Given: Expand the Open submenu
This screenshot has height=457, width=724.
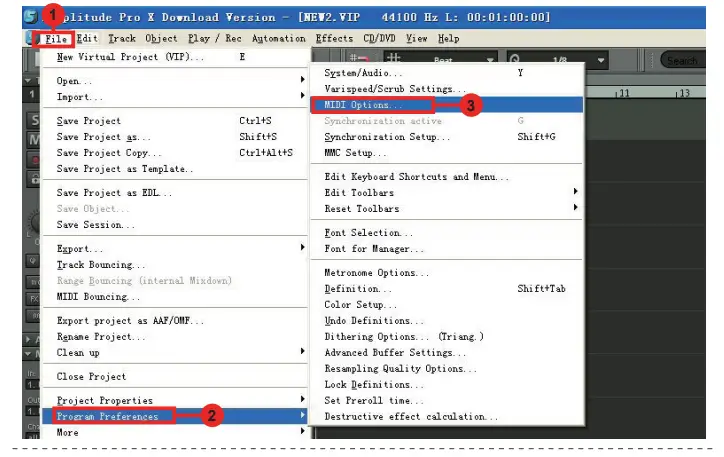Looking at the screenshot, I should tap(175, 81).
